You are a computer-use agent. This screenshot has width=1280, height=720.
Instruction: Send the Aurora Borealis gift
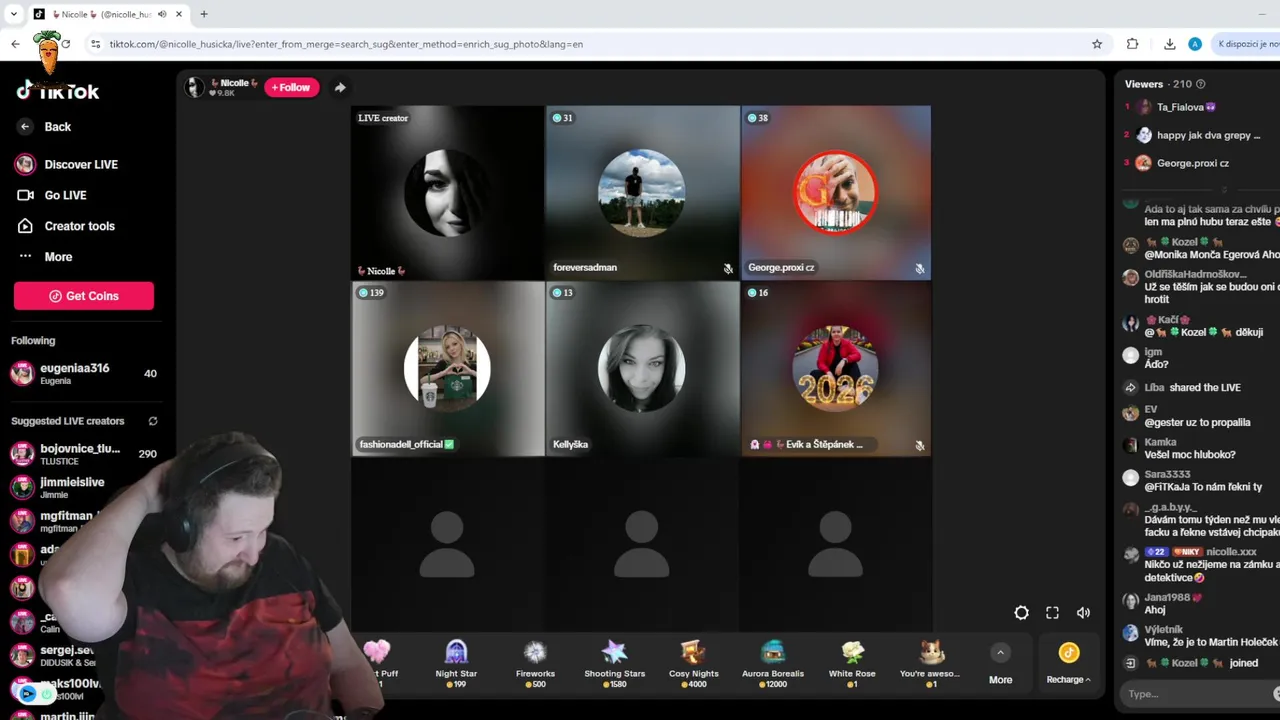coord(772,663)
